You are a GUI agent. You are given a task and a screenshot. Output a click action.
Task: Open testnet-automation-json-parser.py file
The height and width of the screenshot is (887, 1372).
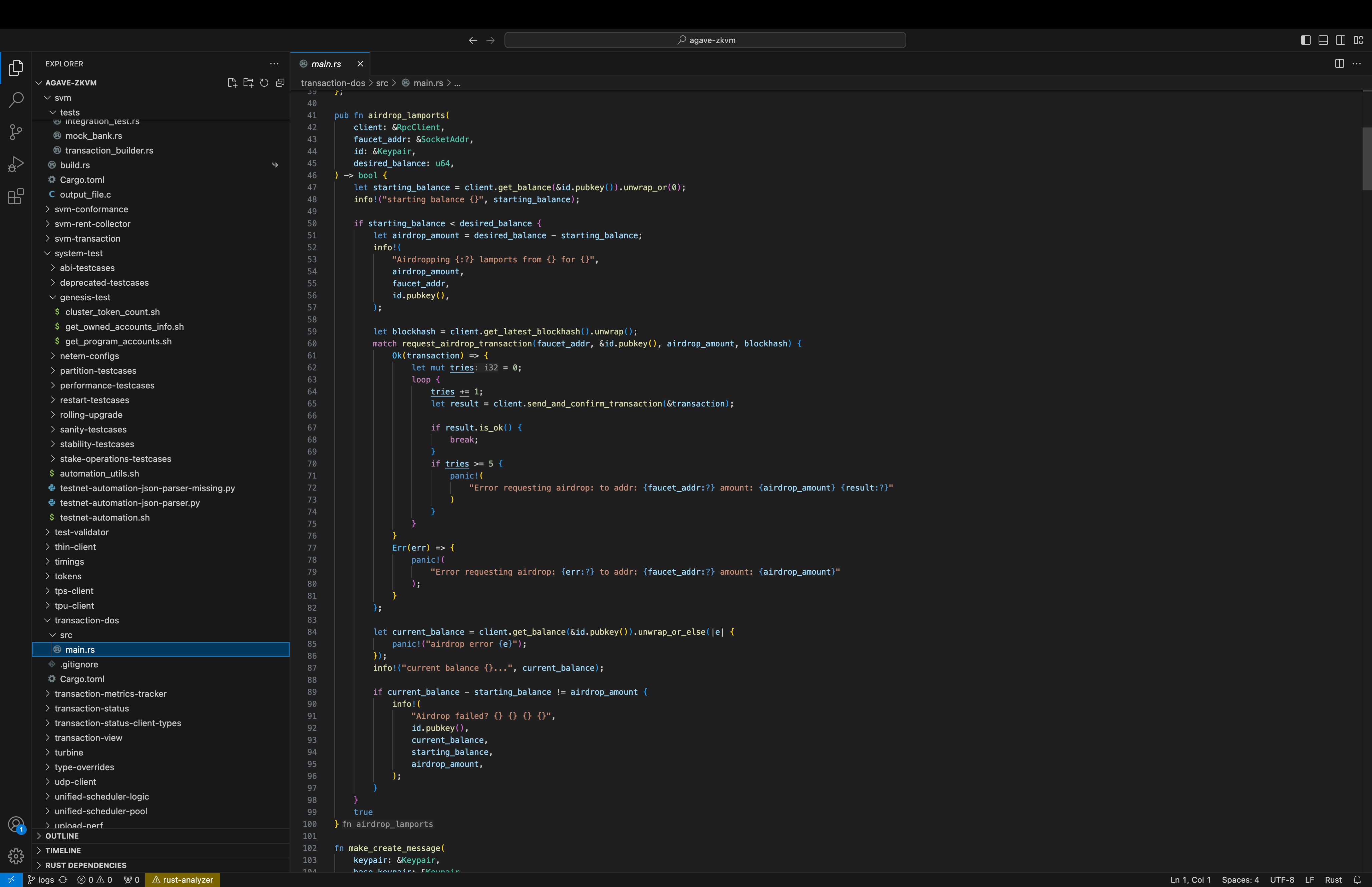tap(160, 503)
